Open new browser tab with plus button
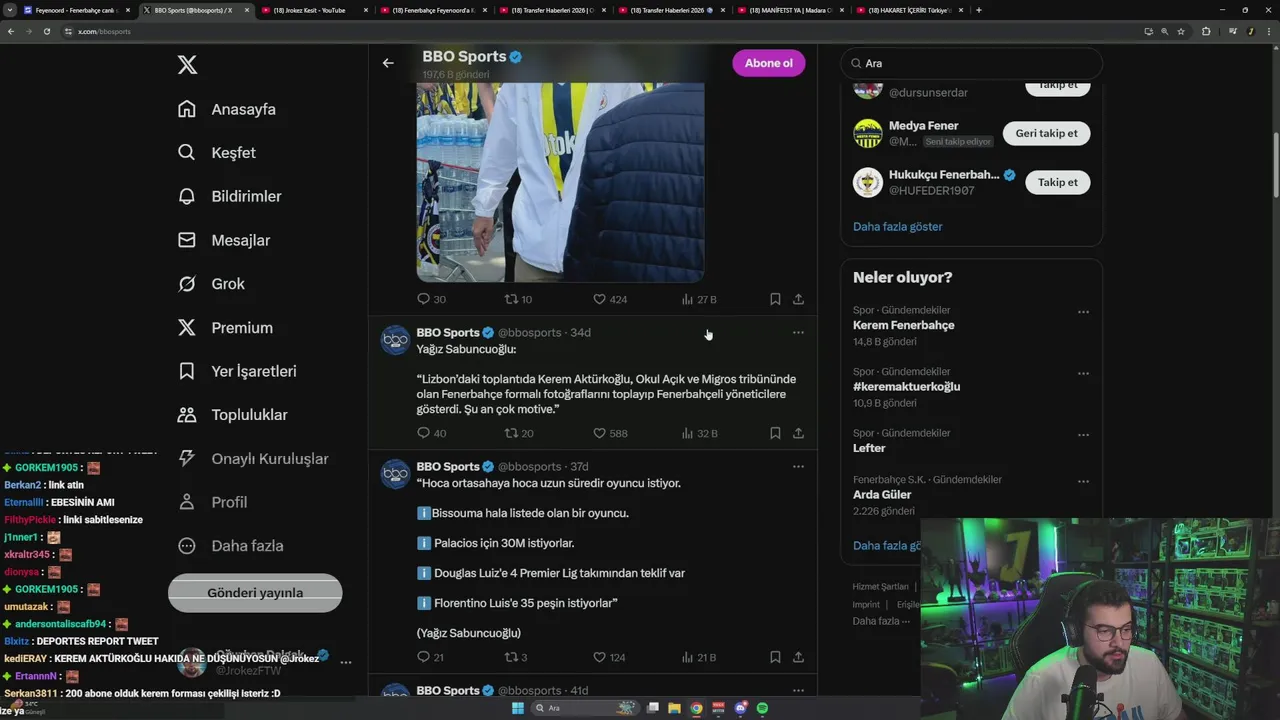This screenshot has height=720, width=1280. 979,10
